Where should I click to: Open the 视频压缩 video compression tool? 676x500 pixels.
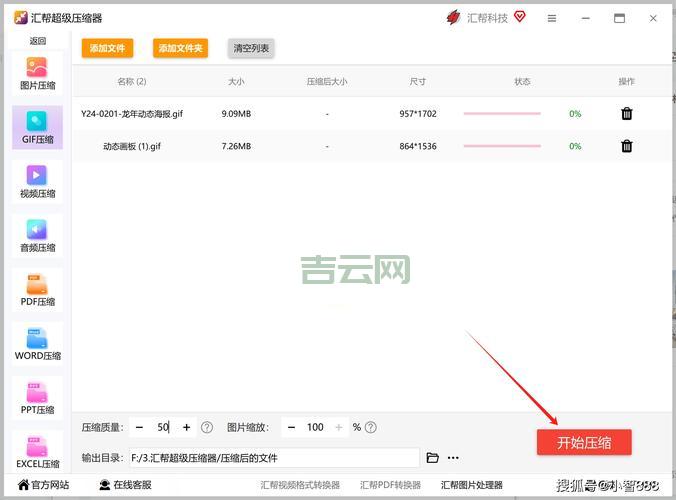click(x=38, y=181)
